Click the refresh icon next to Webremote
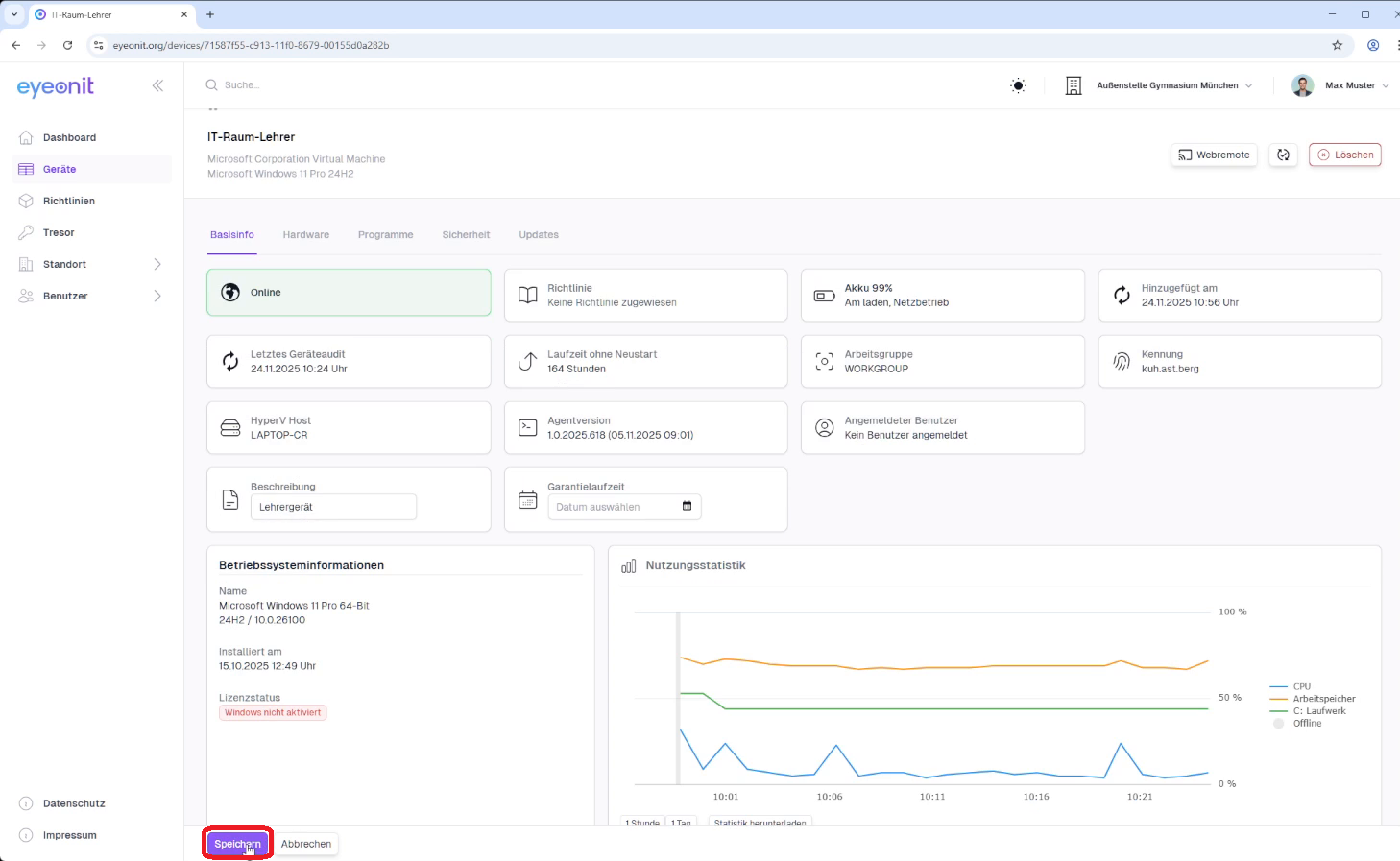This screenshot has height=861, width=1400. (1283, 155)
